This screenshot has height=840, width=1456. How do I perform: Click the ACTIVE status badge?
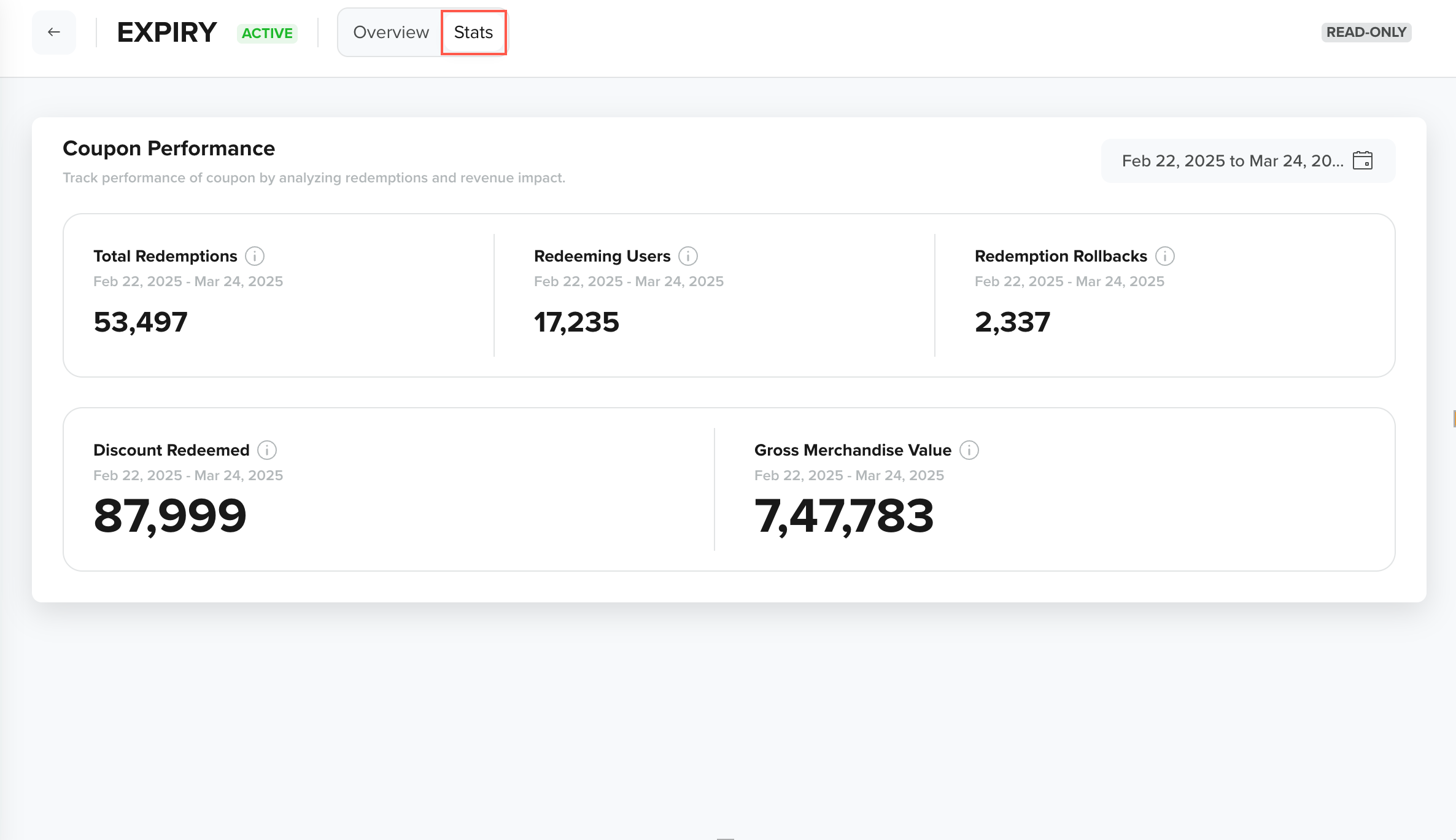pyautogui.click(x=267, y=33)
